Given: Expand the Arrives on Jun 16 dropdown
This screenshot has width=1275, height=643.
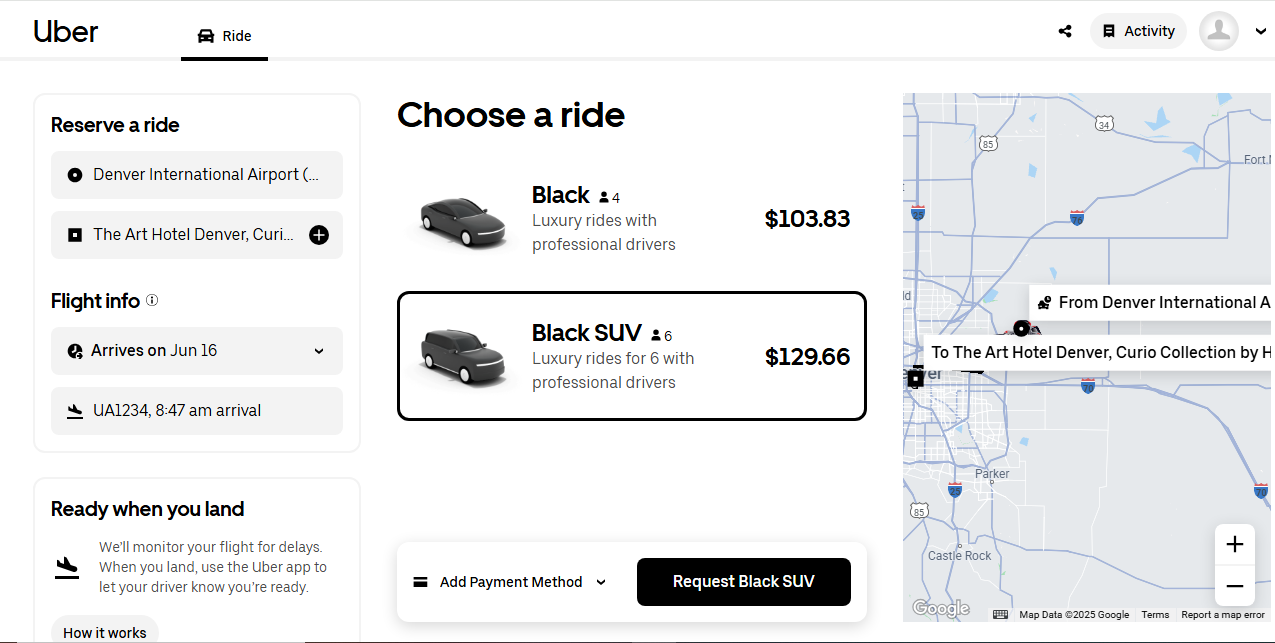Looking at the screenshot, I should click(x=197, y=351).
